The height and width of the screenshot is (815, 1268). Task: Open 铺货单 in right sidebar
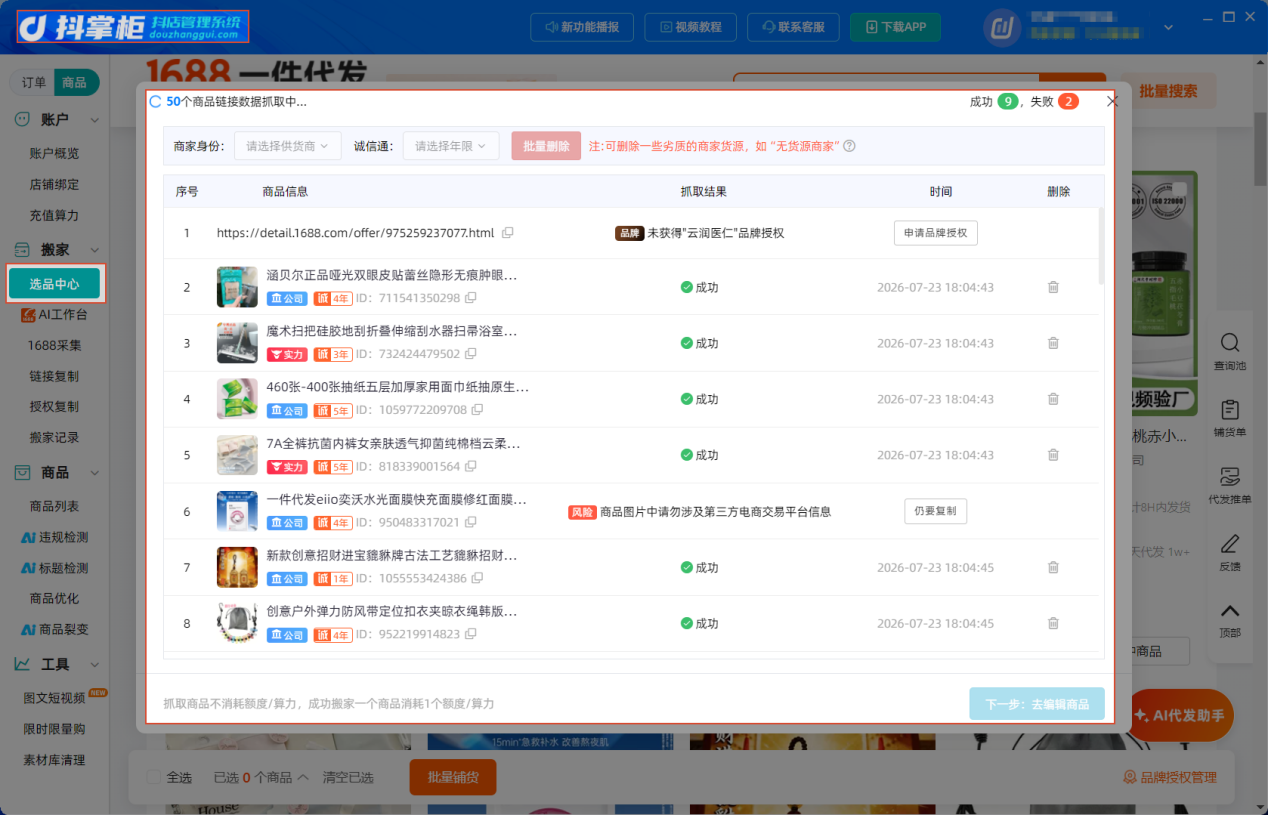1230,418
